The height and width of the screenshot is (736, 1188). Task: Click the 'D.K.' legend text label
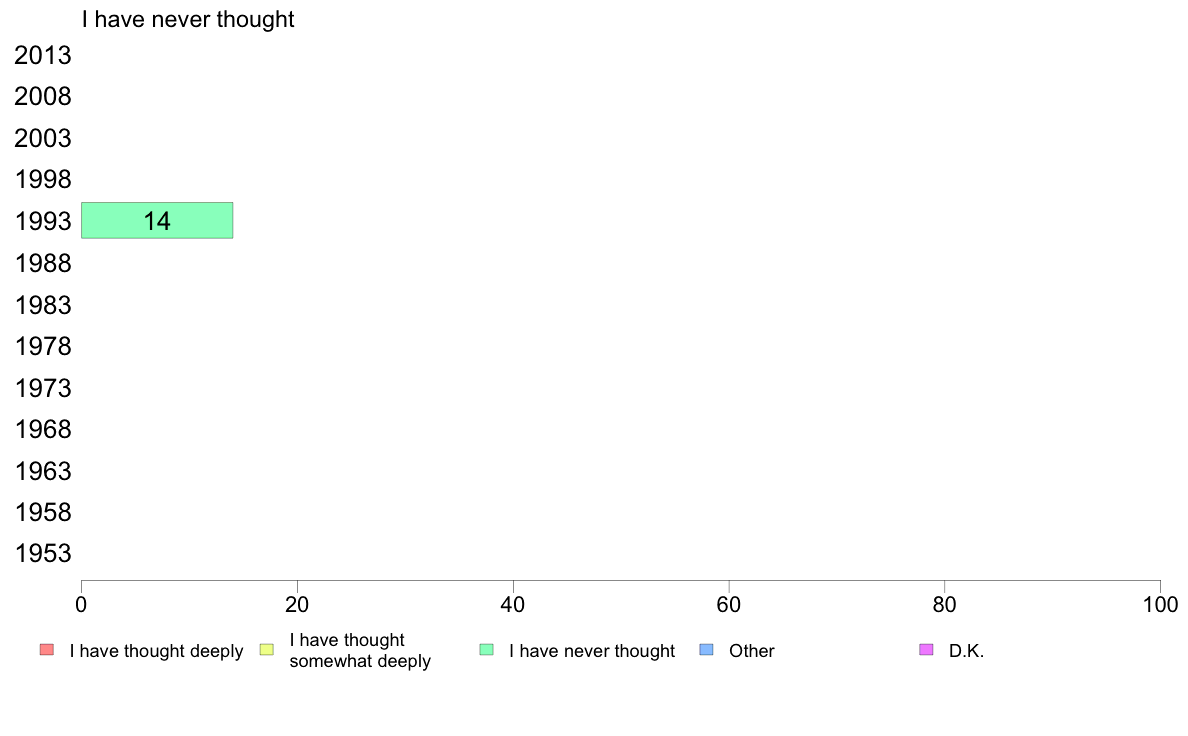pyautogui.click(x=967, y=651)
